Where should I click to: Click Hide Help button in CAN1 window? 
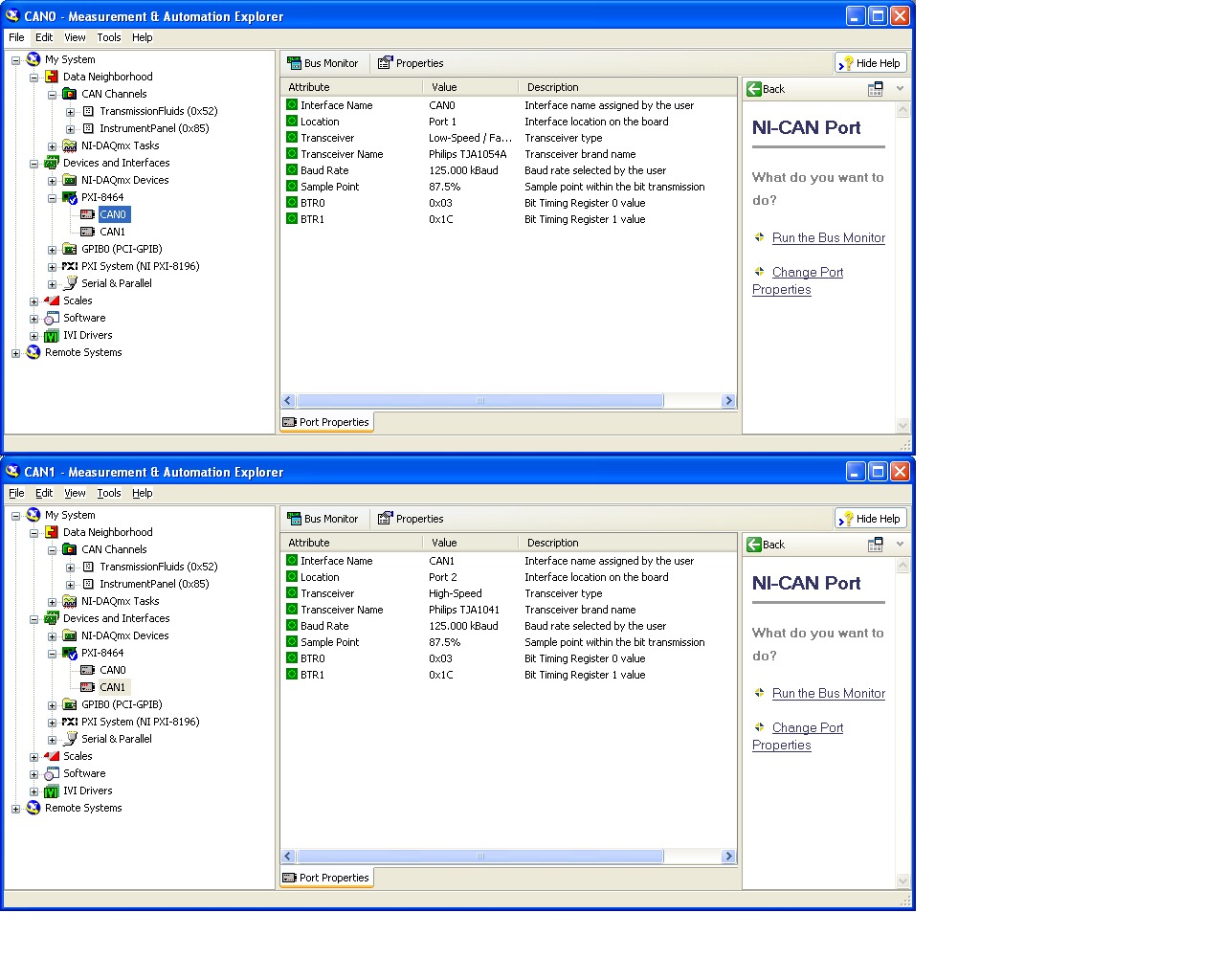tap(870, 519)
